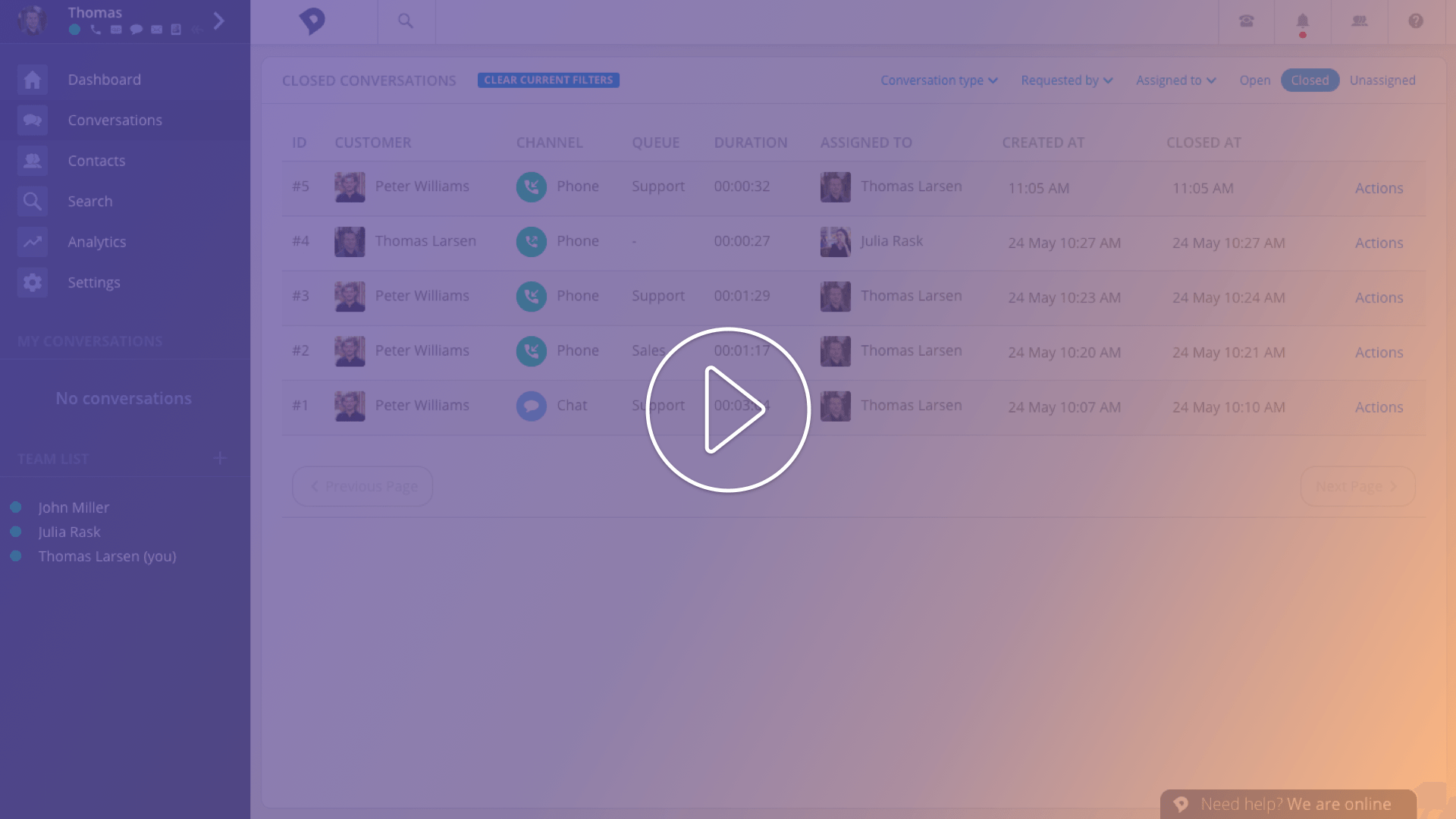The width and height of the screenshot is (1456, 819).
Task: Click Peter Williams in conversation #5
Action: pos(422,187)
